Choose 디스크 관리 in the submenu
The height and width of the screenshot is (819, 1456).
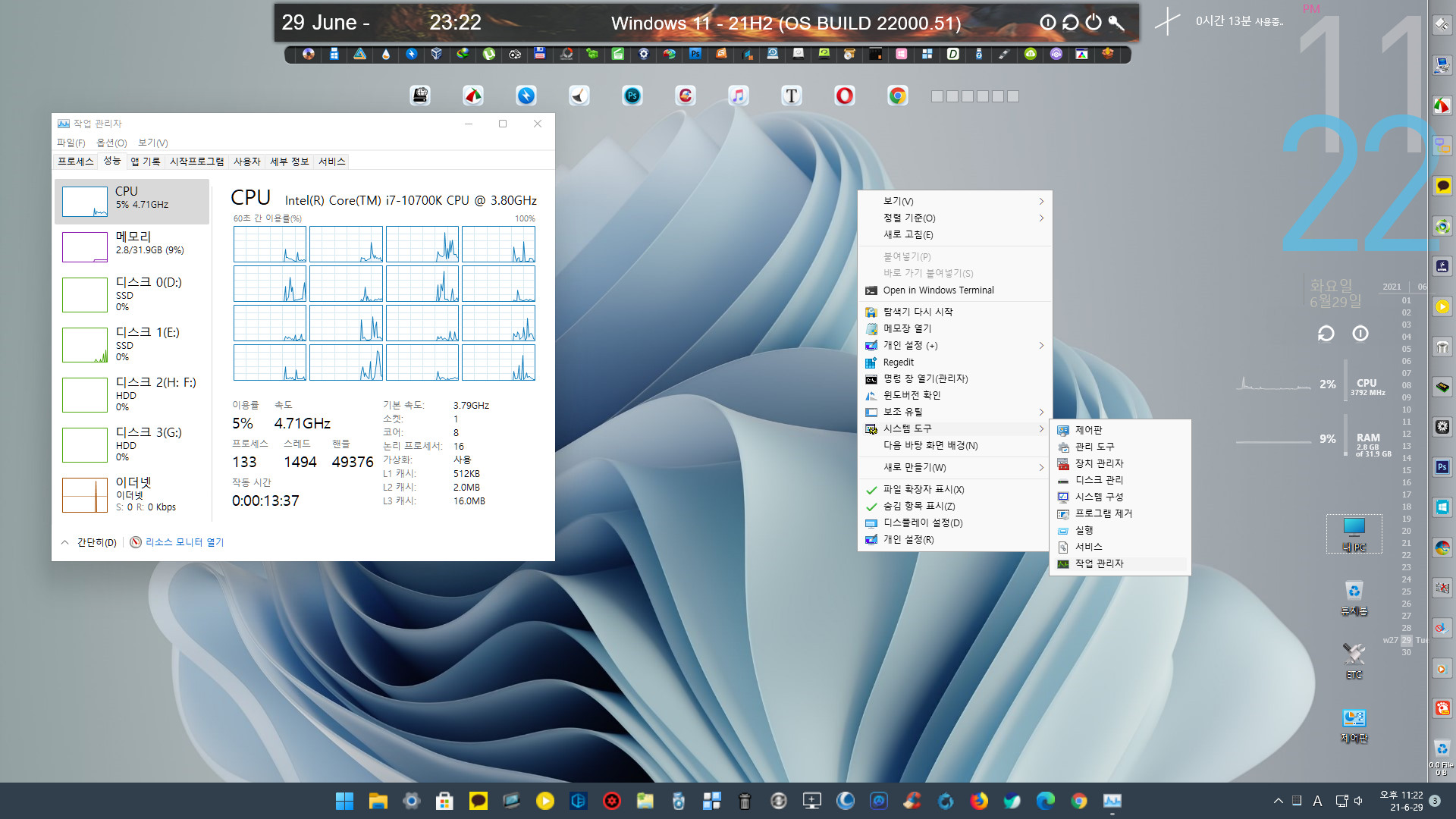(x=1120, y=481)
